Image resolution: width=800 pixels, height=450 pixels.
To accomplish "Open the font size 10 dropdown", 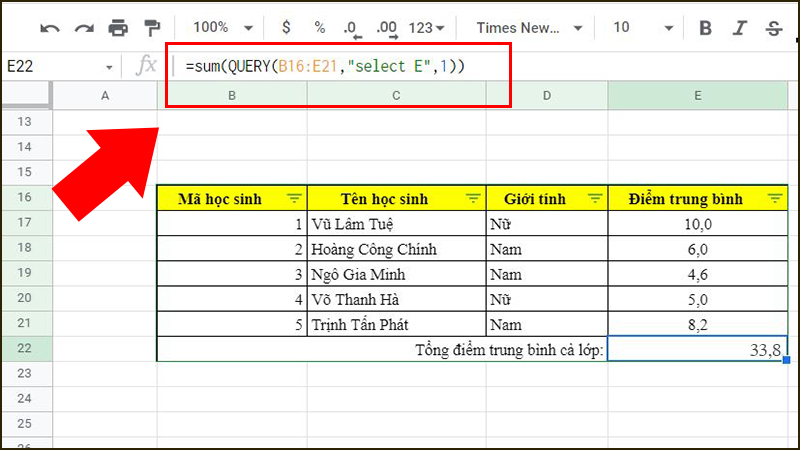I will pos(643,28).
